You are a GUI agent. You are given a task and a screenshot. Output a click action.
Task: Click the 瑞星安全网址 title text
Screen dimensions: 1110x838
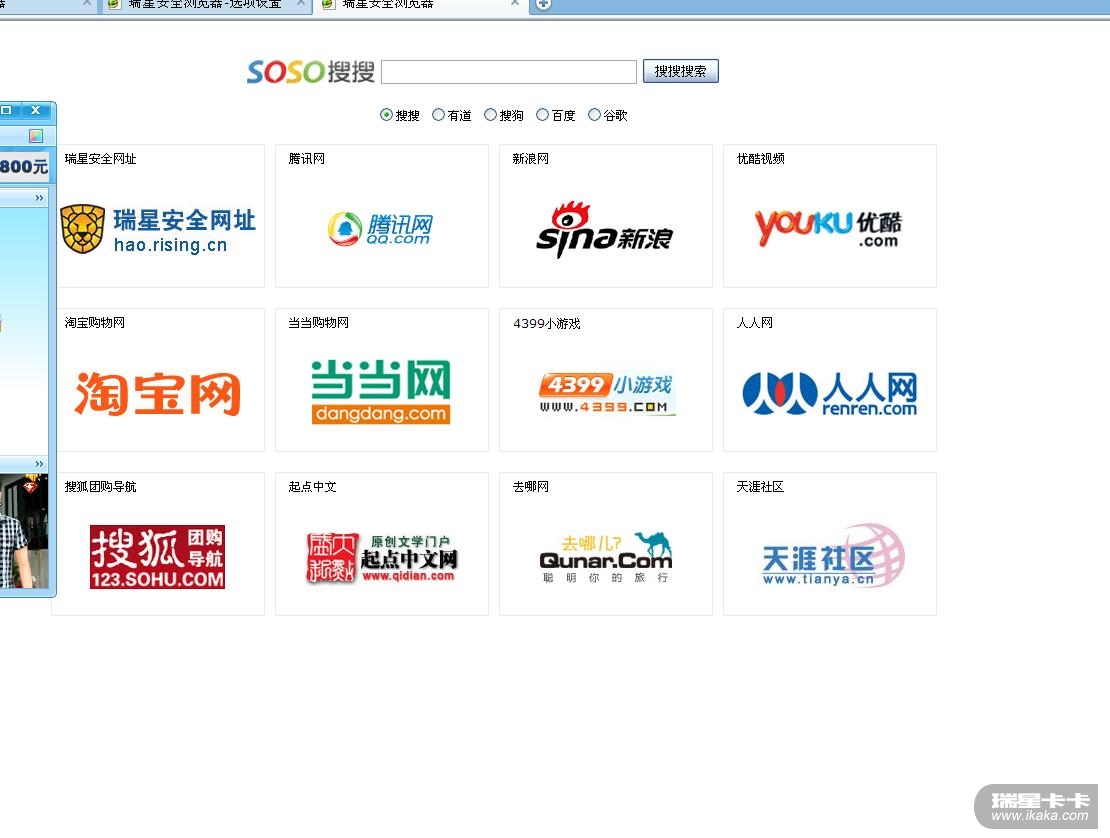click(101, 159)
